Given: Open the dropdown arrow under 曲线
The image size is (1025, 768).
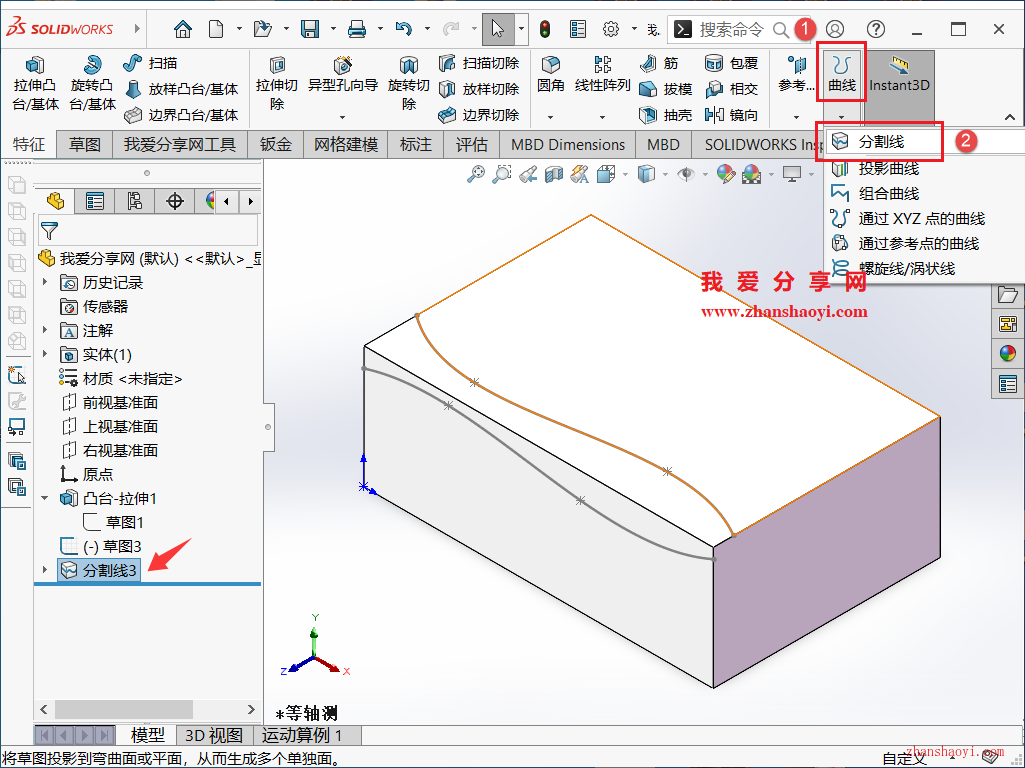Looking at the screenshot, I should click(x=841, y=116).
